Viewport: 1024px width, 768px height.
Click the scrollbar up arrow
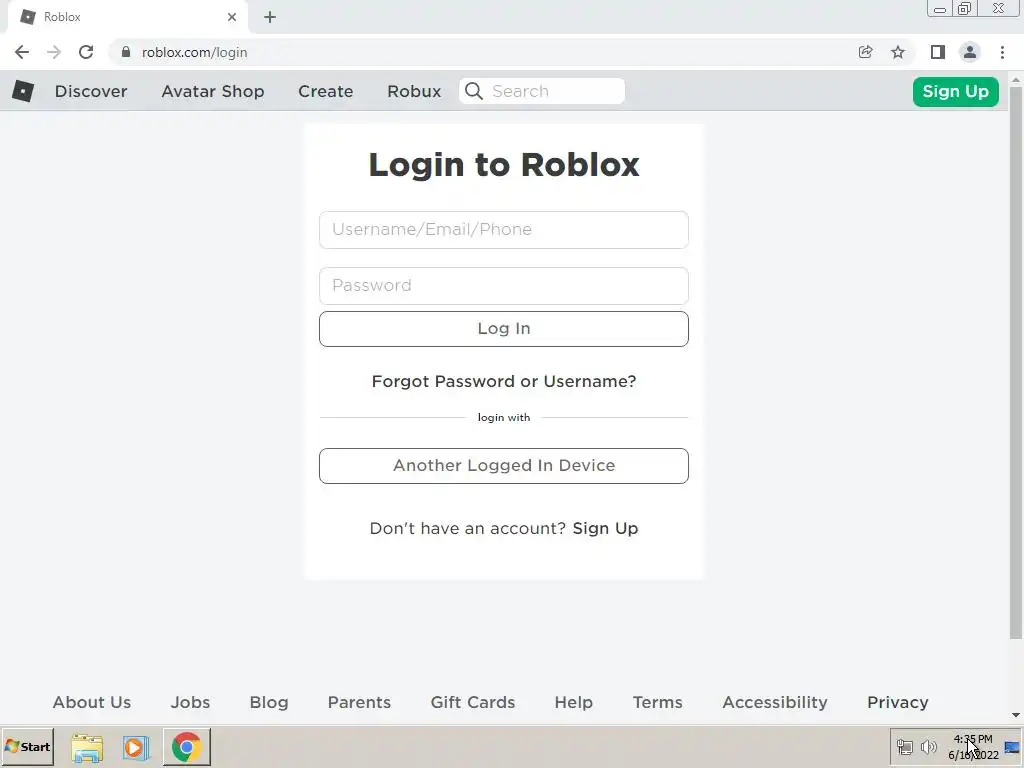(x=1016, y=79)
